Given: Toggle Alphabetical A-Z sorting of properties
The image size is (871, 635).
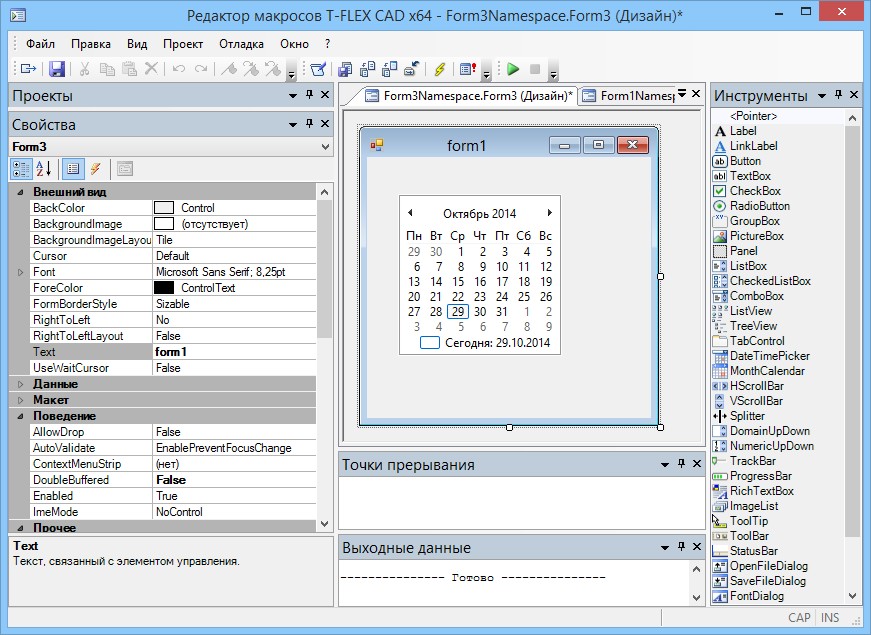Looking at the screenshot, I should pos(44,169).
